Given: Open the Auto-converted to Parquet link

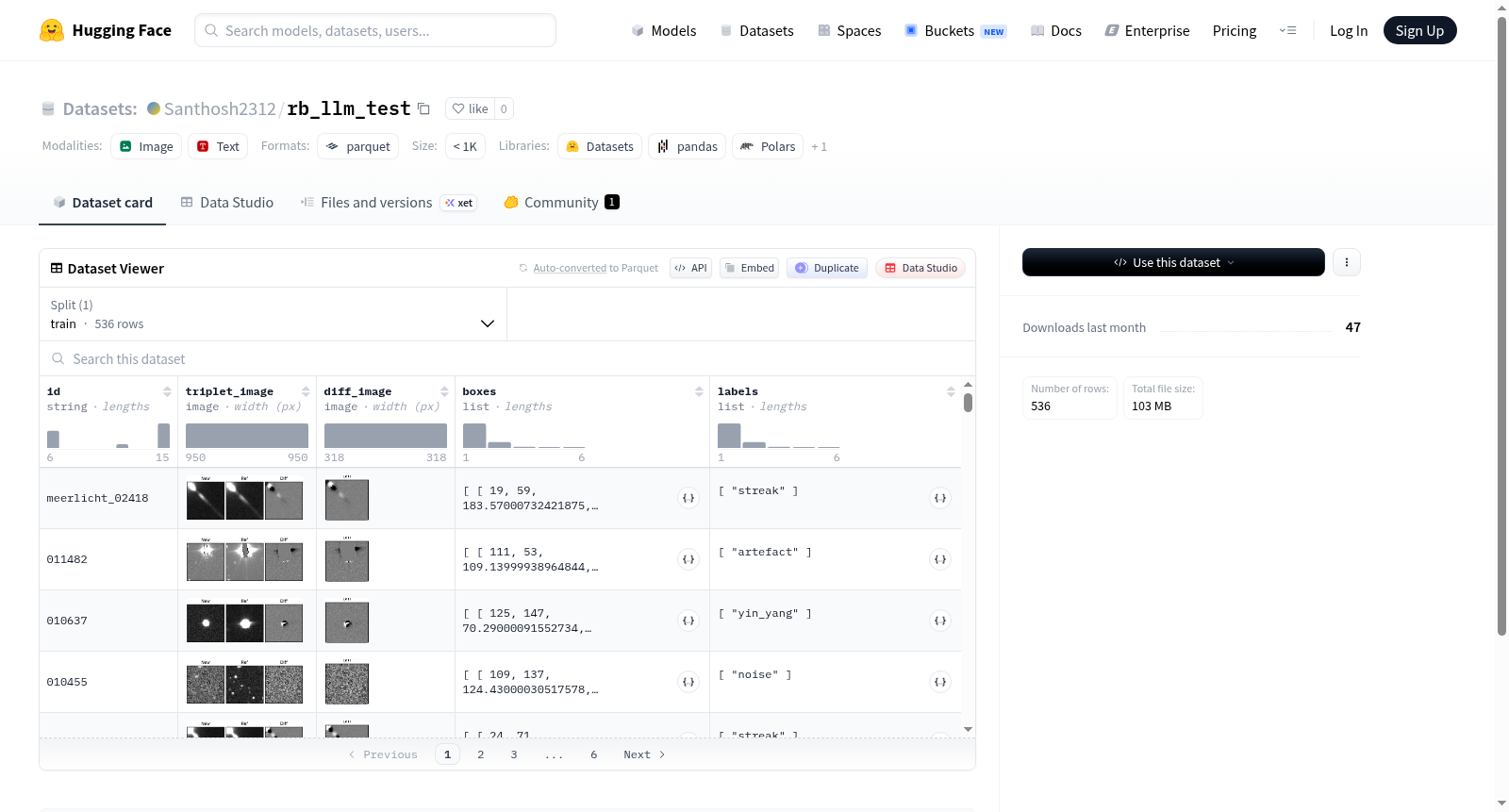Looking at the screenshot, I should 570,268.
